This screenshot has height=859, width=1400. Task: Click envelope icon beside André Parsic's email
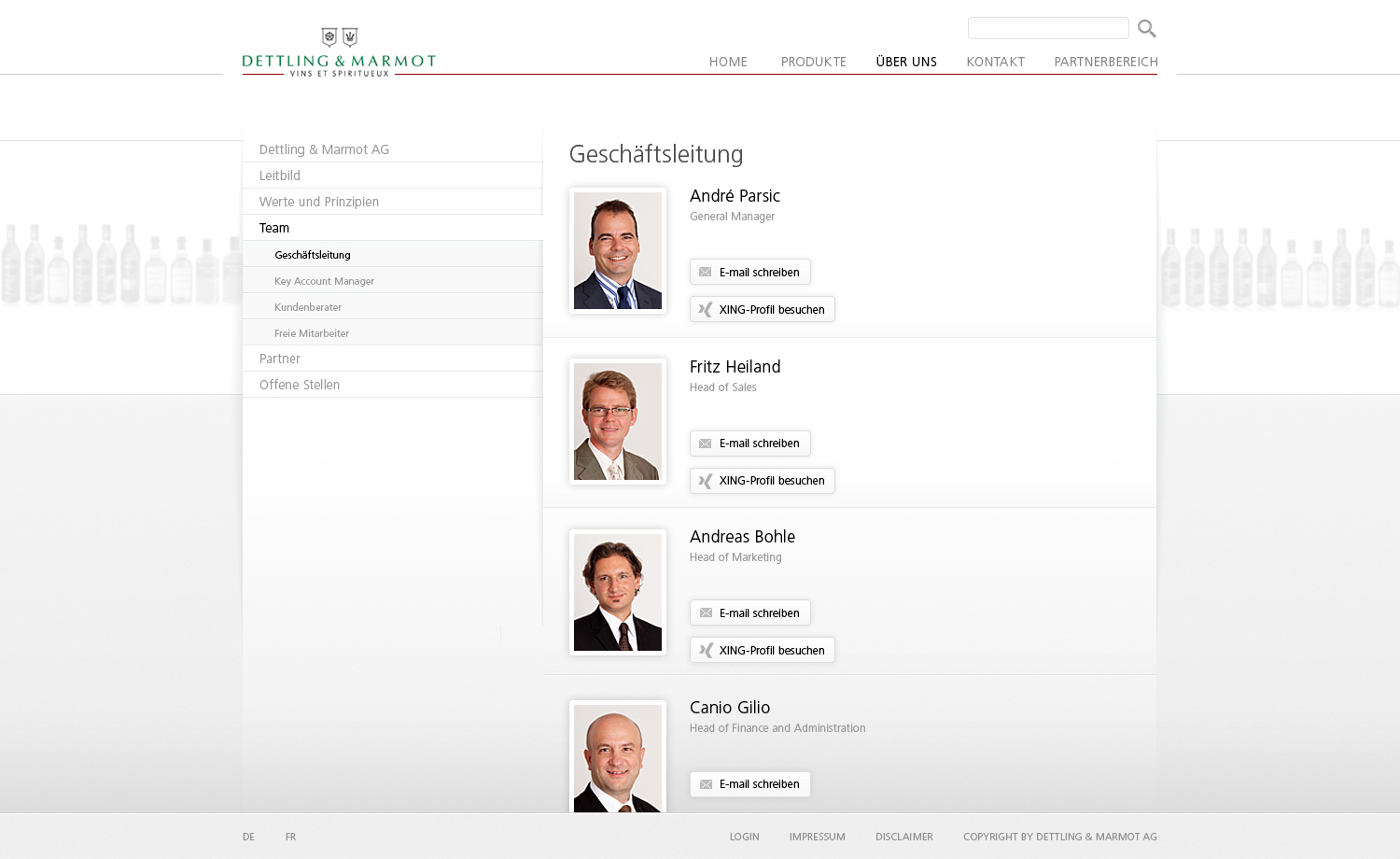pos(706,273)
